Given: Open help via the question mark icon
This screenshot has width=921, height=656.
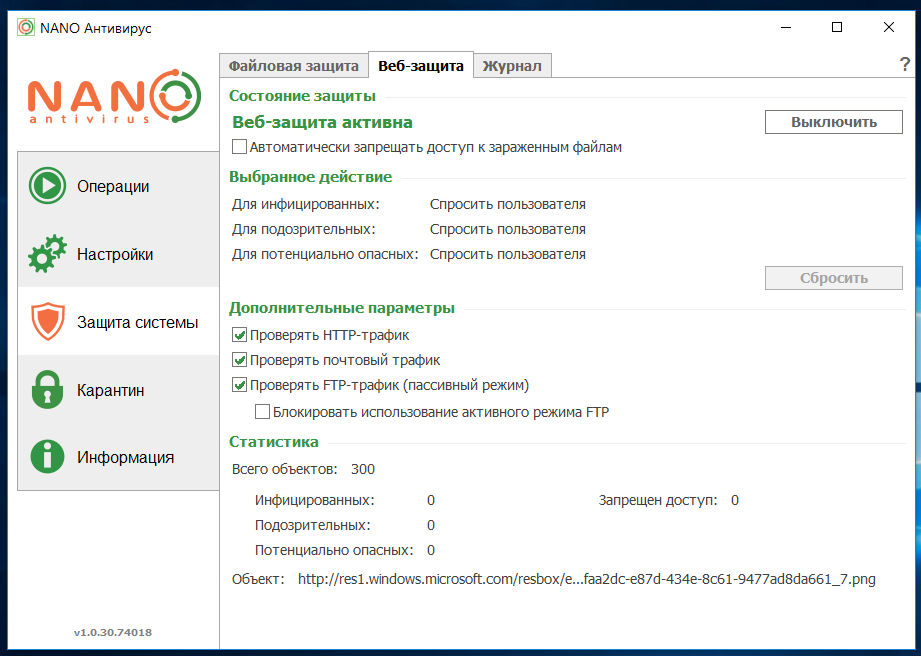Looking at the screenshot, I should tap(905, 65).
